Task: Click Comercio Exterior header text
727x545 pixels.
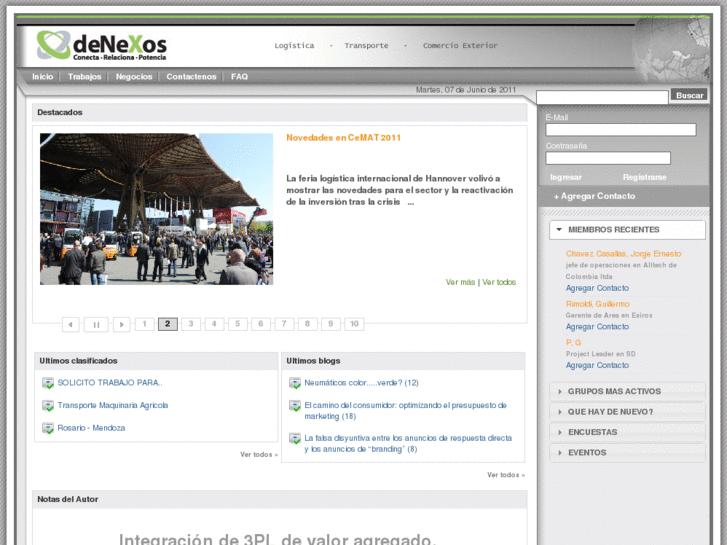Action: 460,45
